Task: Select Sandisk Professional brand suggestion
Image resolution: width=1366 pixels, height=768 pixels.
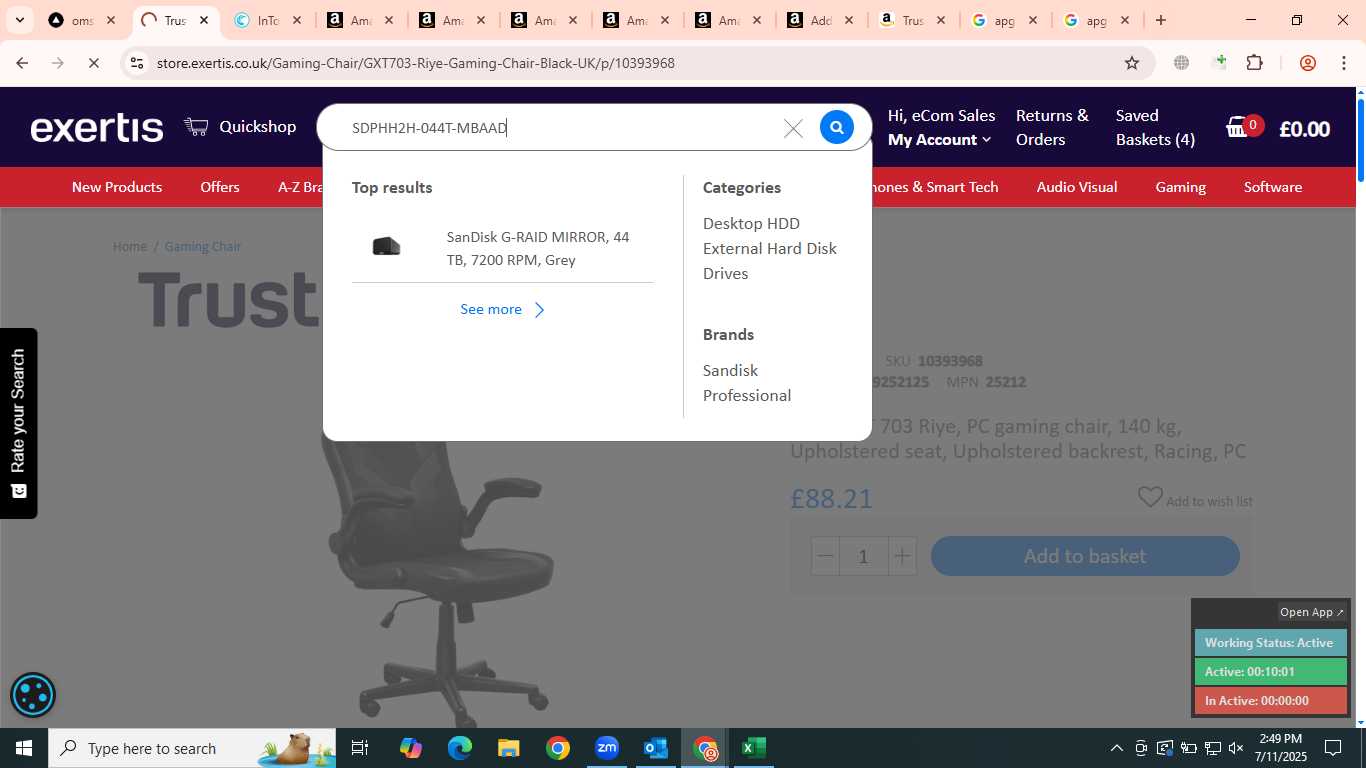Action: pos(747,383)
